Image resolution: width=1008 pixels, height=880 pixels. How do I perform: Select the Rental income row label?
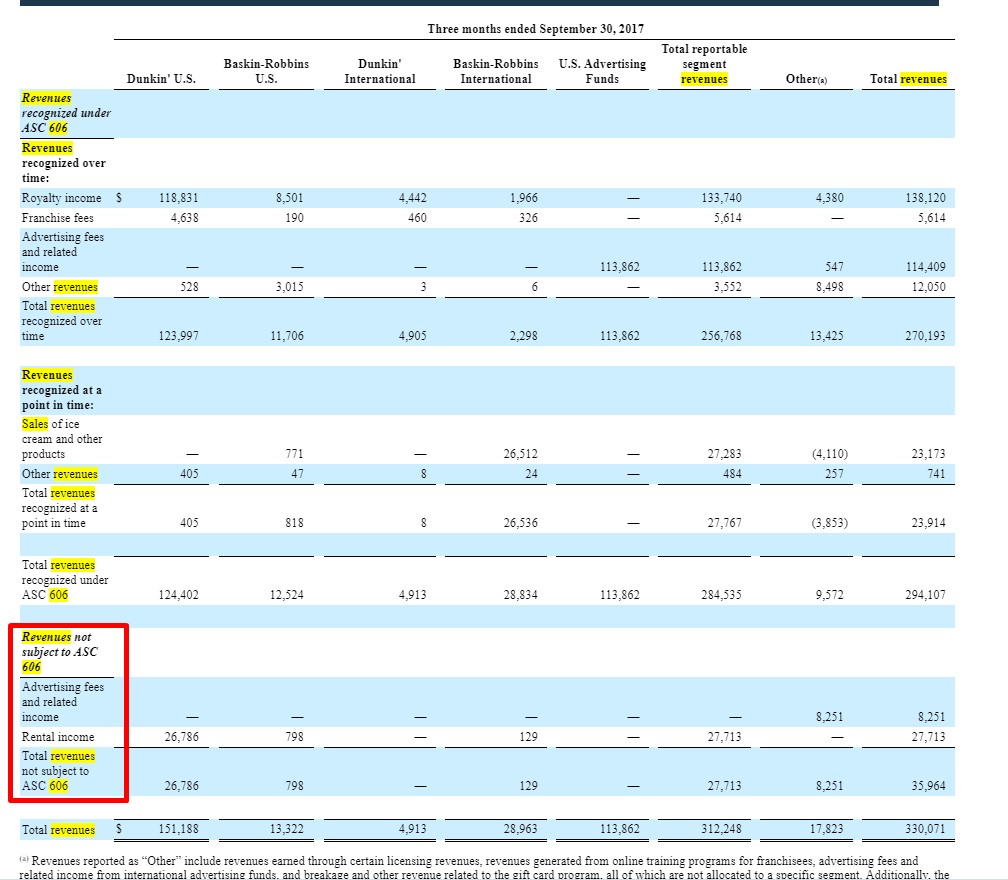pyautogui.click(x=58, y=737)
